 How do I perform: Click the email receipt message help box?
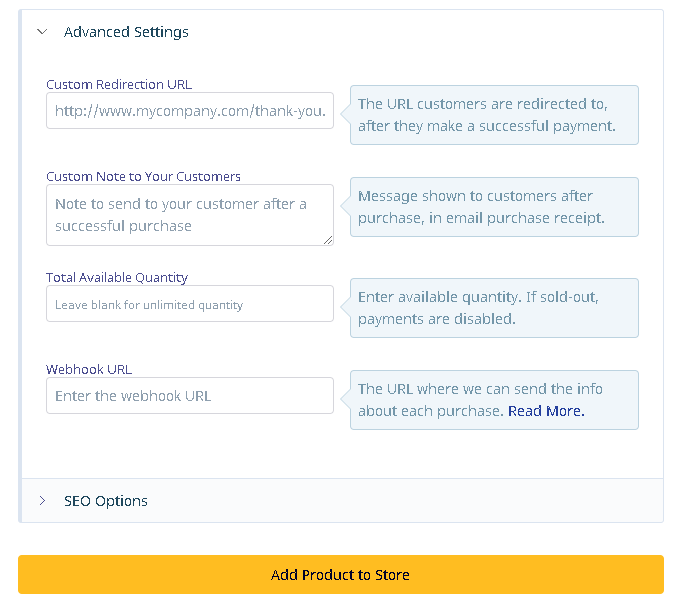pyautogui.click(x=495, y=207)
